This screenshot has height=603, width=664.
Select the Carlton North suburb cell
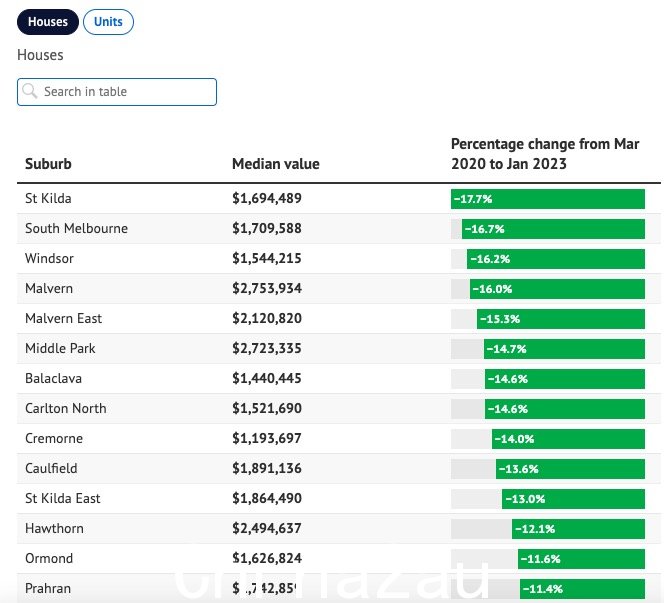pos(66,408)
